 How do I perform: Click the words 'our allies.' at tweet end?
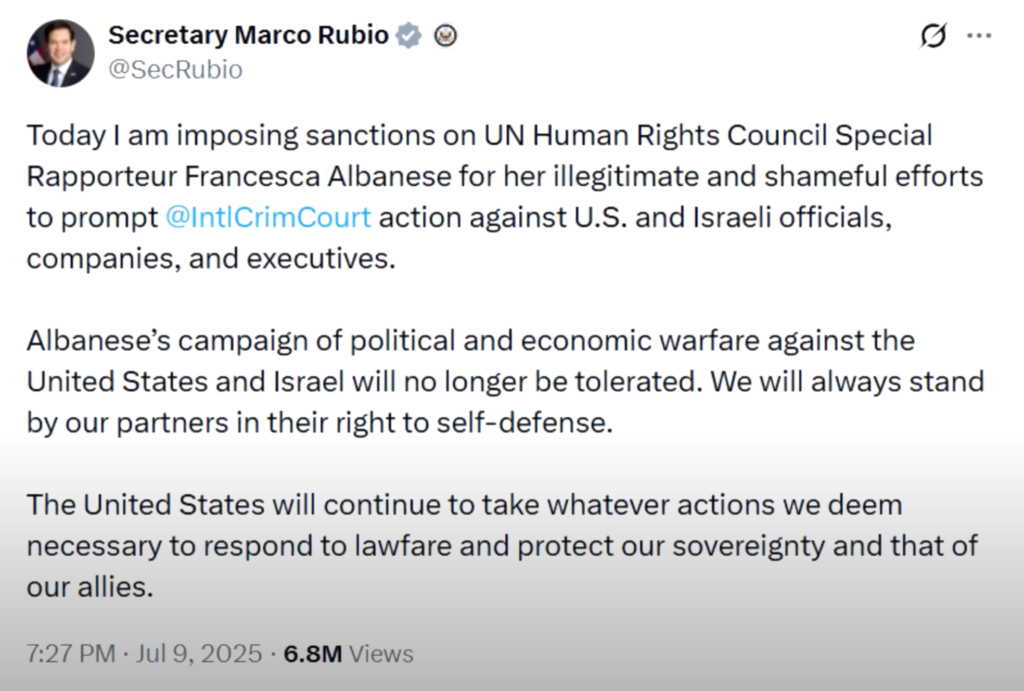click(x=90, y=587)
